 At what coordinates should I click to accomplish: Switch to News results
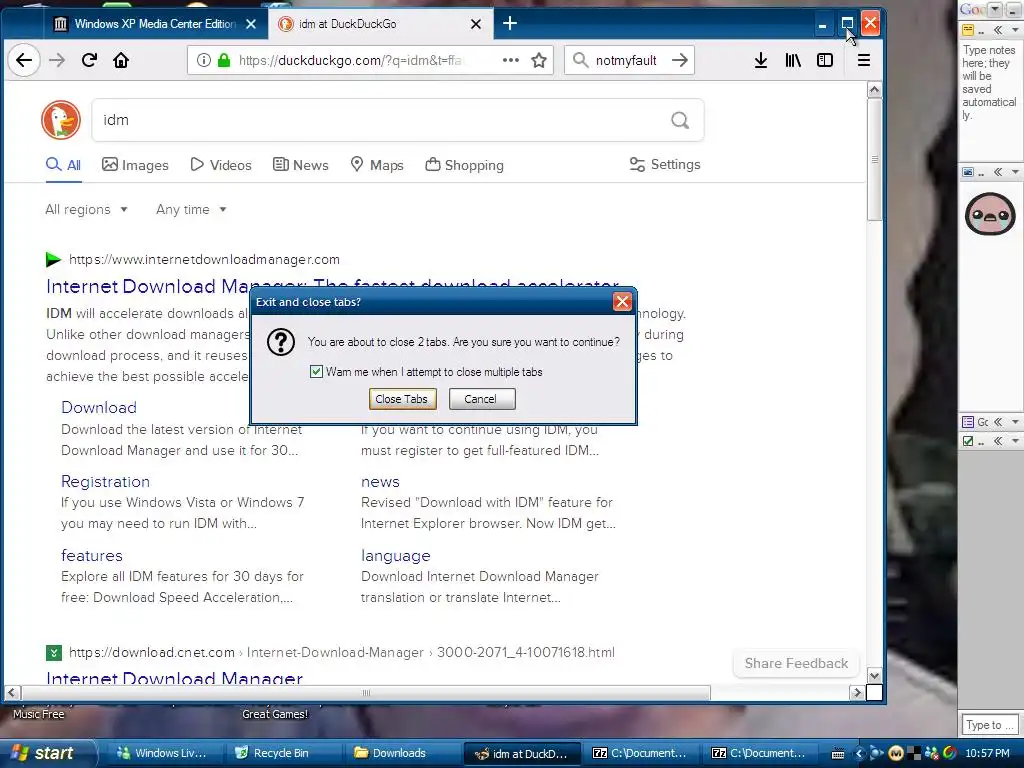[x=300, y=165]
